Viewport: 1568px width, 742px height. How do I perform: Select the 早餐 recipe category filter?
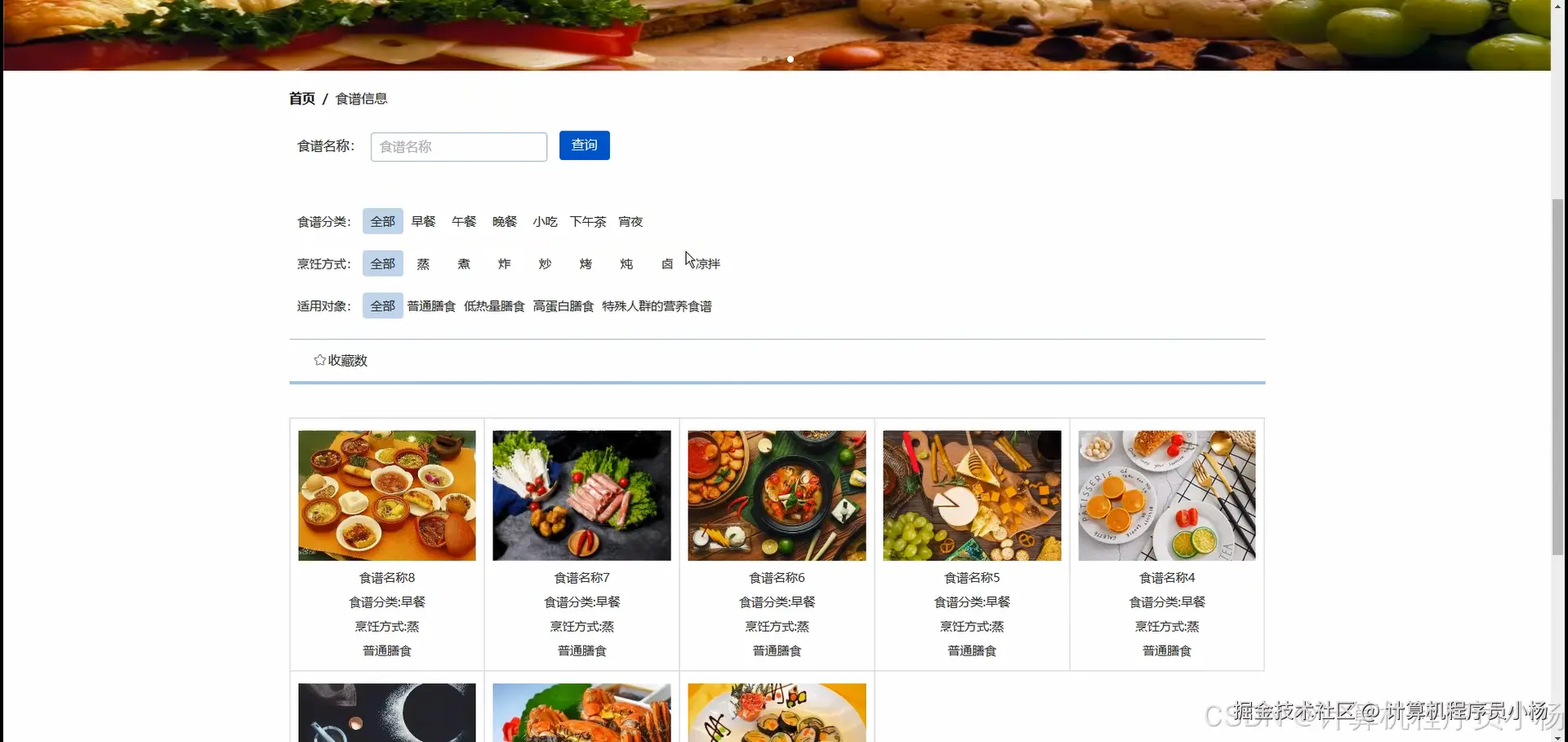tap(423, 221)
